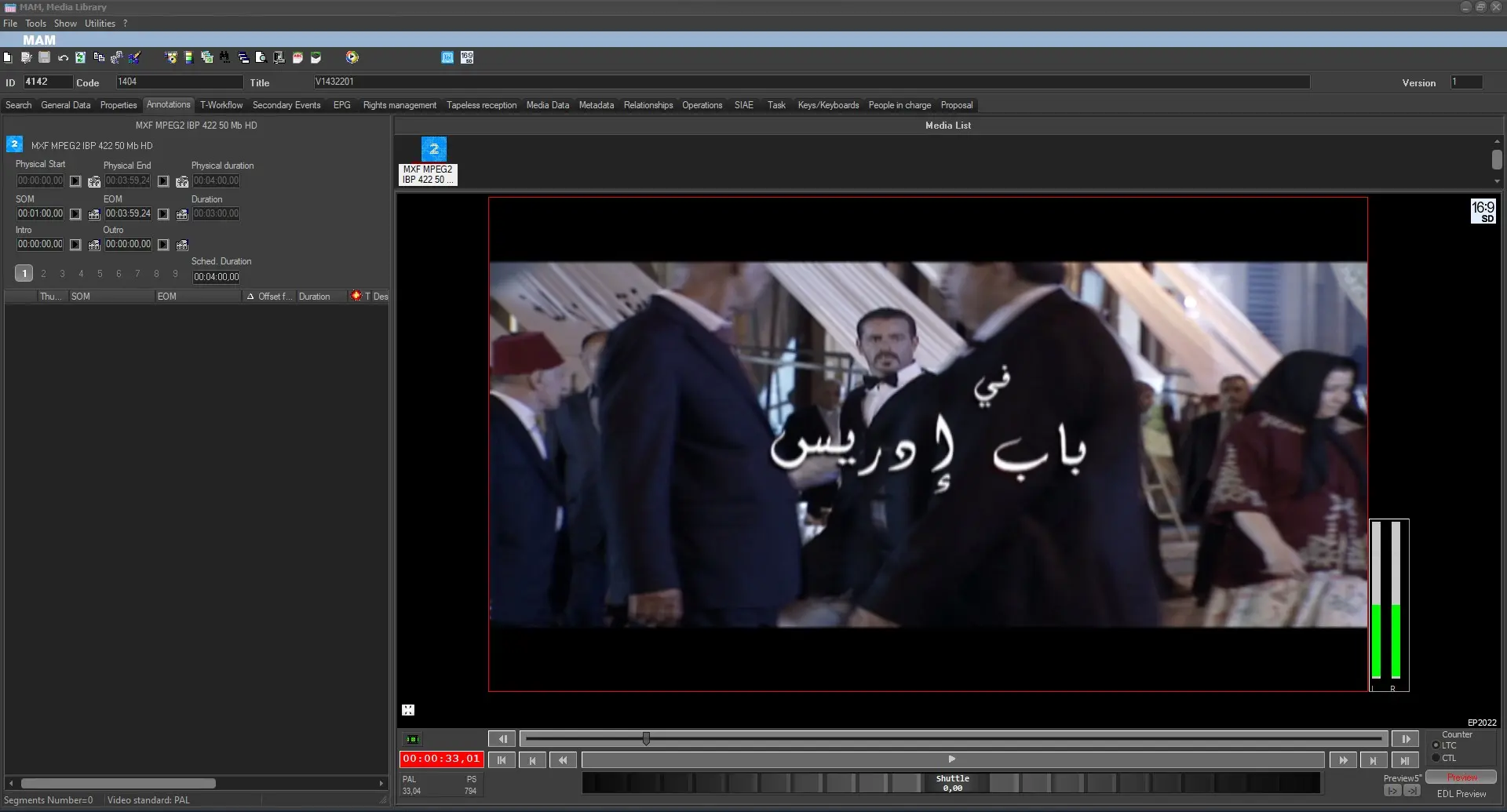The width and height of the screenshot is (1507, 812).
Task: Go to EOM timecode cue button
Action: [x=163, y=214]
